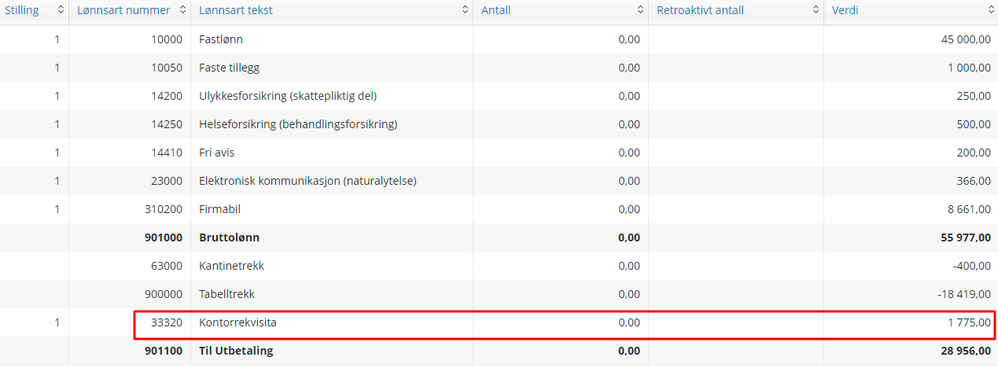Image resolution: width=998 pixels, height=368 pixels.
Task: Select Ulykkesforsikring (skattepliktig del) text
Action: (x=288, y=96)
